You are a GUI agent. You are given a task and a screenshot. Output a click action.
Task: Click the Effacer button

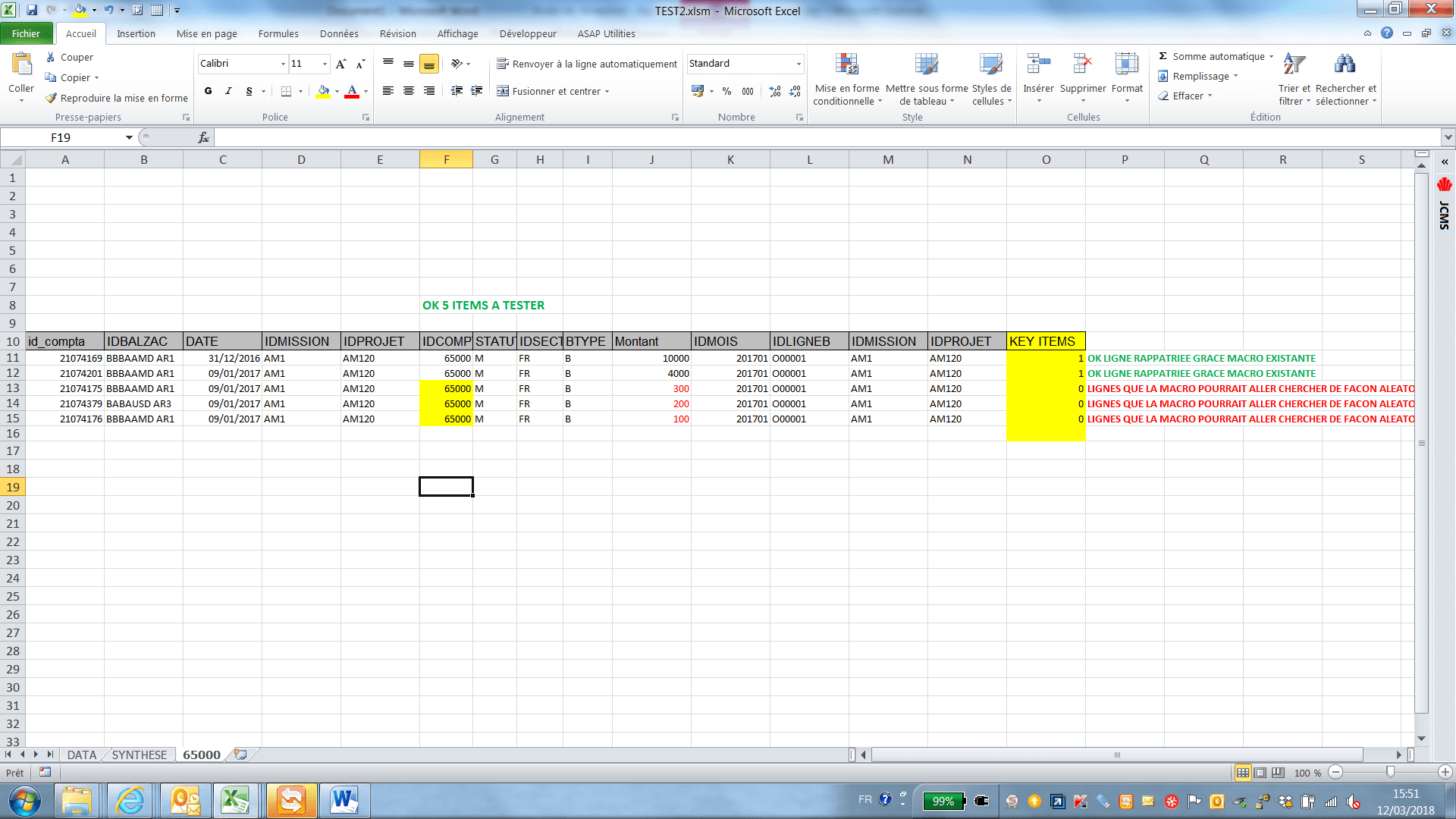tap(1188, 96)
